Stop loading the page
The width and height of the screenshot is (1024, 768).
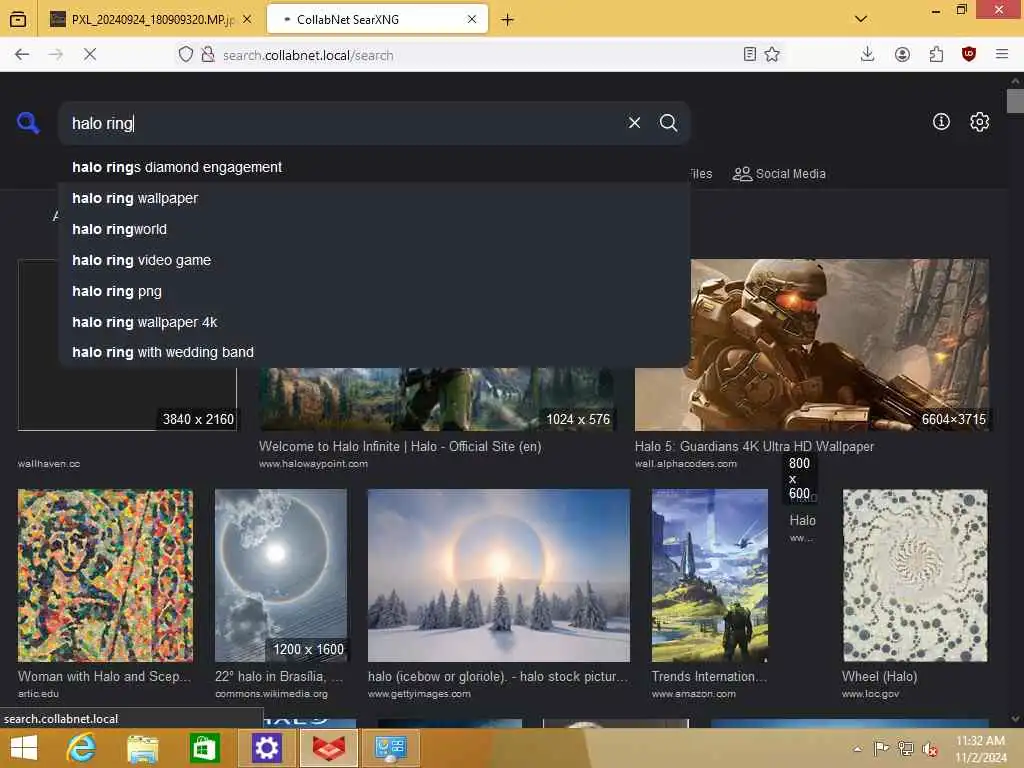(x=90, y=55)
